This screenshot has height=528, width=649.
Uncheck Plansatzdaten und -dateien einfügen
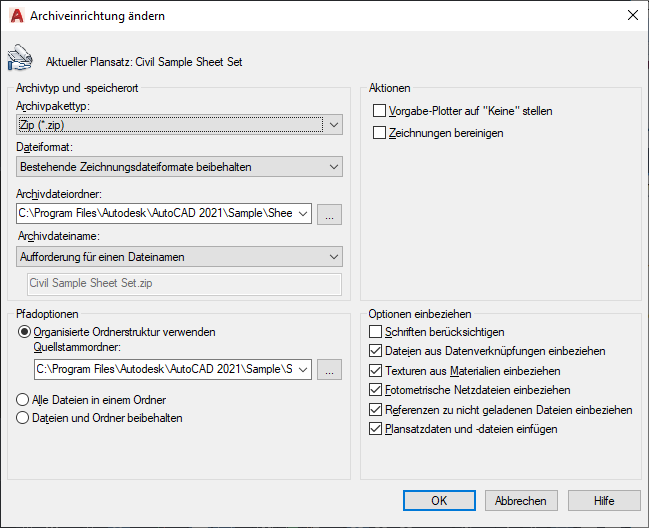[x=377, y=429]
